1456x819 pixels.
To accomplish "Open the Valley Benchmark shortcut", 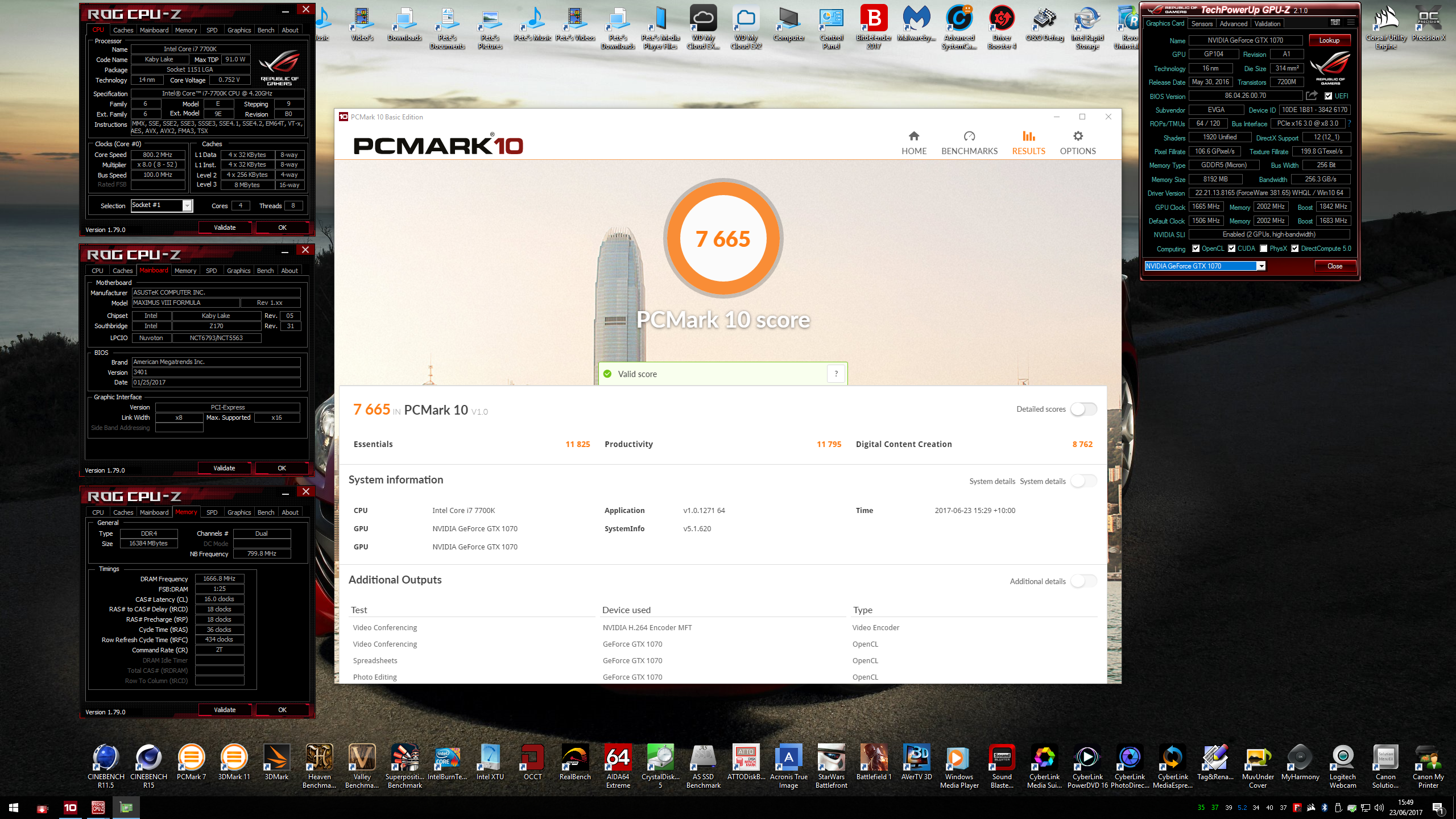I will click(x=362, y=766).
